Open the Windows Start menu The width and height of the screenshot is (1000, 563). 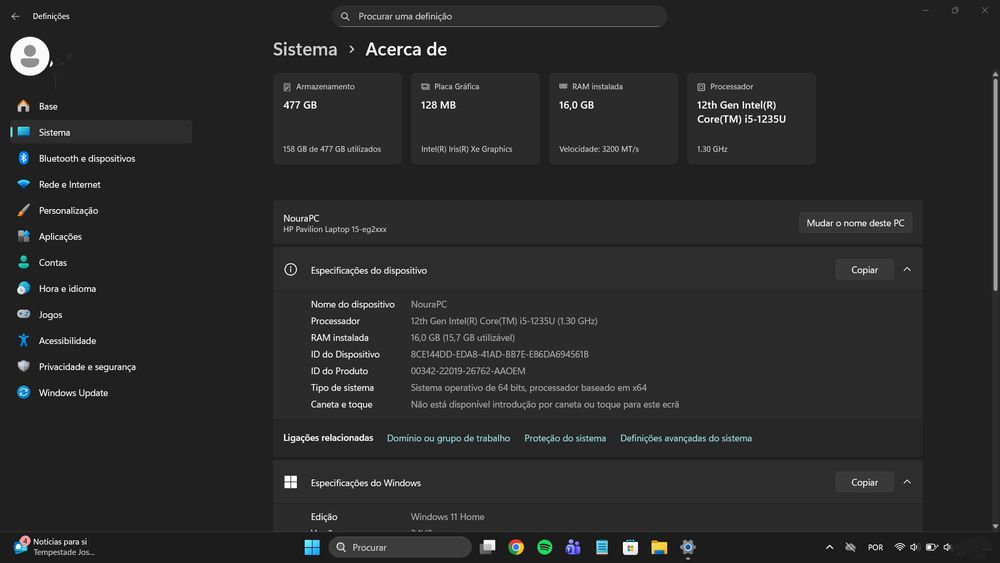(312, 547)
